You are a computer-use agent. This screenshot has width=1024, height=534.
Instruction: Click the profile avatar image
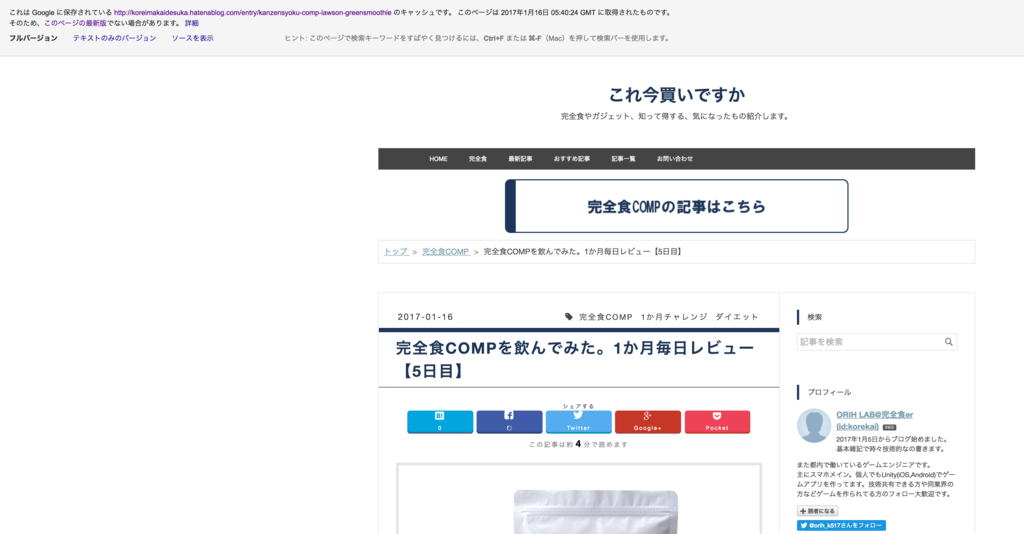814,426
